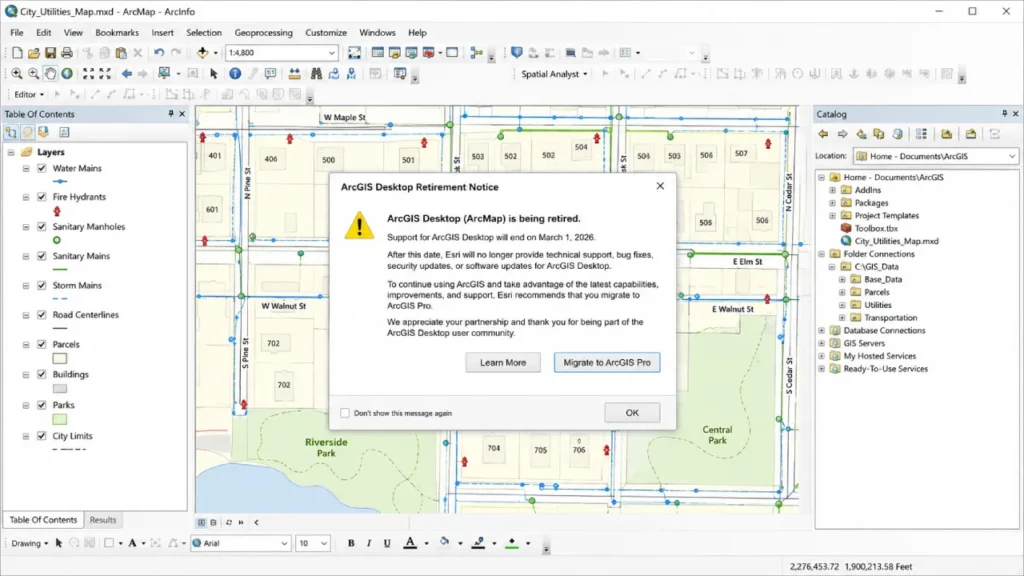Hide the Buildings layer
Image resolution: width=1024 pixels, height=576 pixels.
(x=42, y=374)
